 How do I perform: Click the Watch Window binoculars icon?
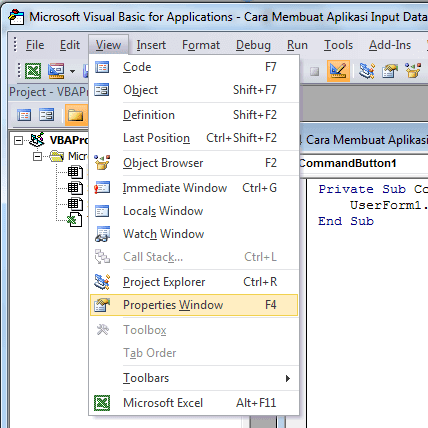102,234
